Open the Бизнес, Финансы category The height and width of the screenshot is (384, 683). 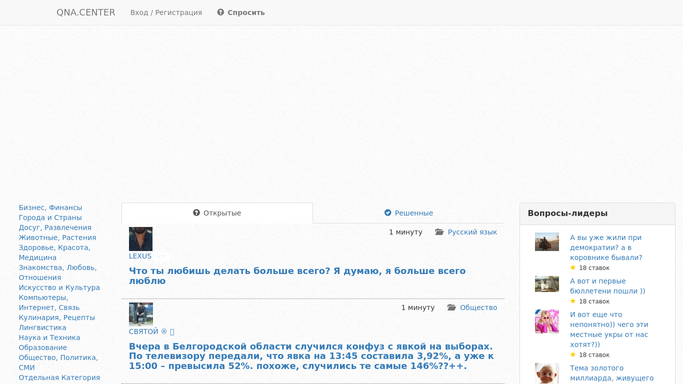tap(50, 207)
